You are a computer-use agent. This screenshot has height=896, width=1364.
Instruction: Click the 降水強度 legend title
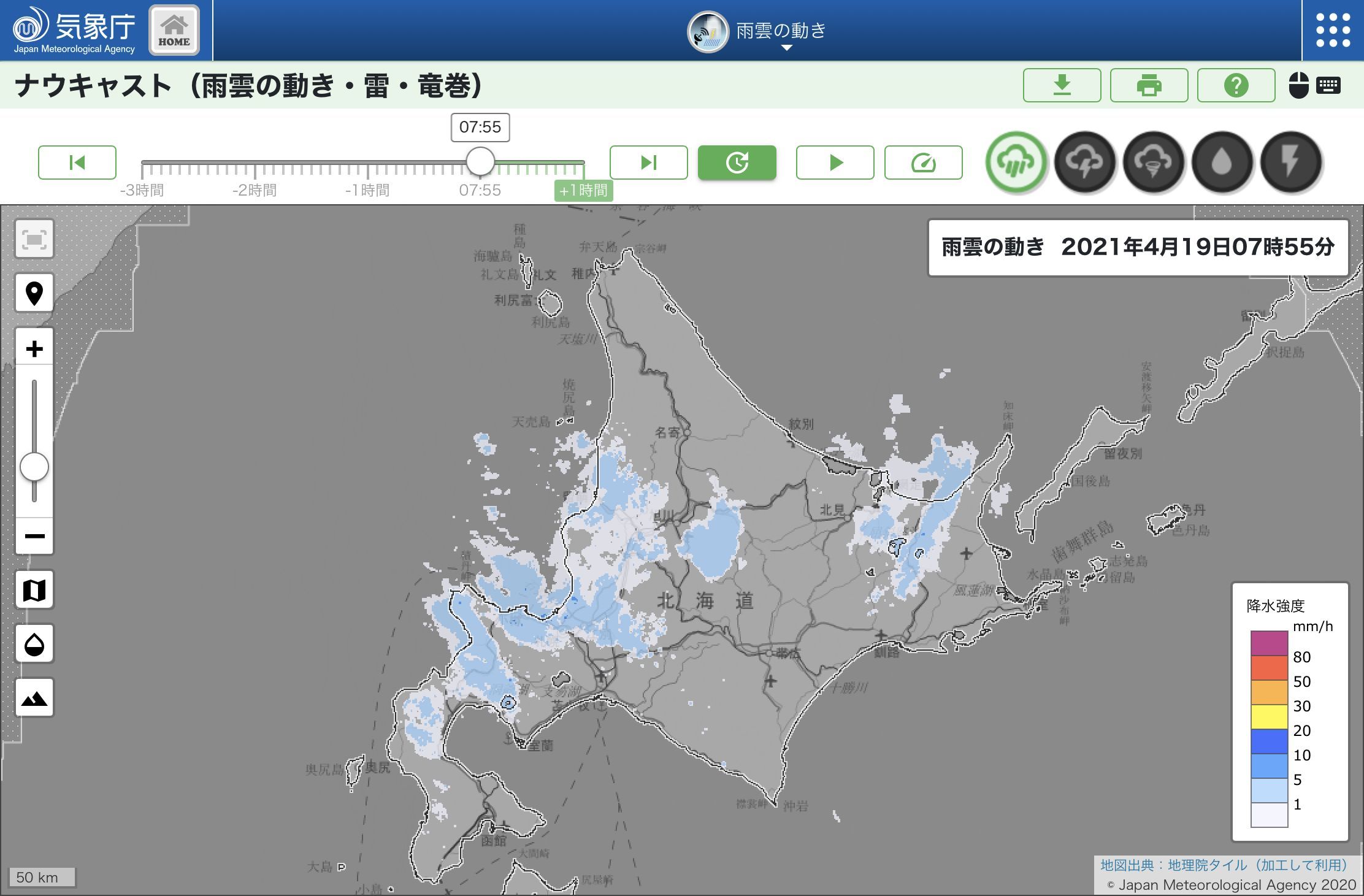click(x=1276, y=606)
